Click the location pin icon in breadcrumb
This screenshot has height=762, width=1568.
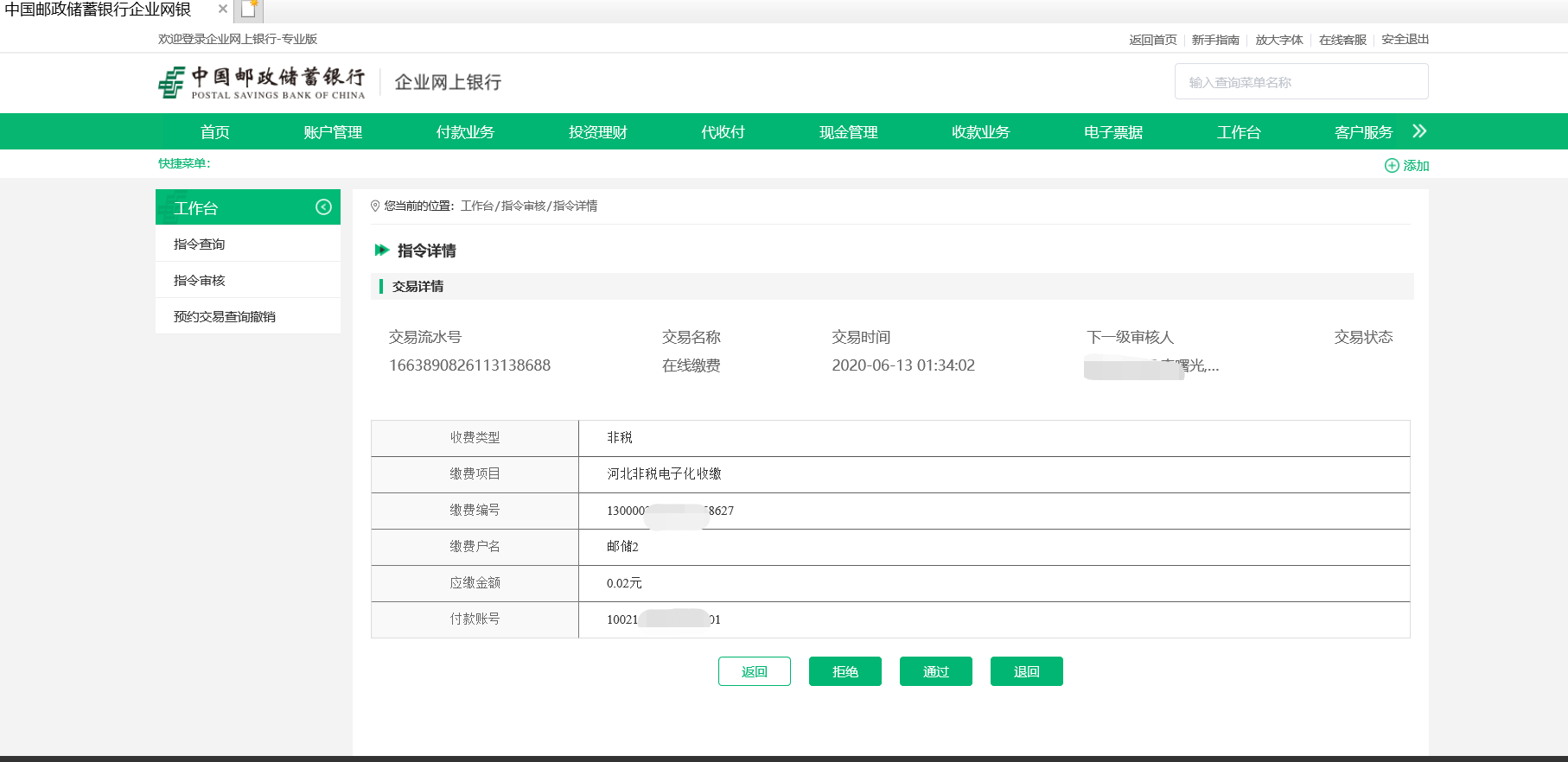point(375,206)
